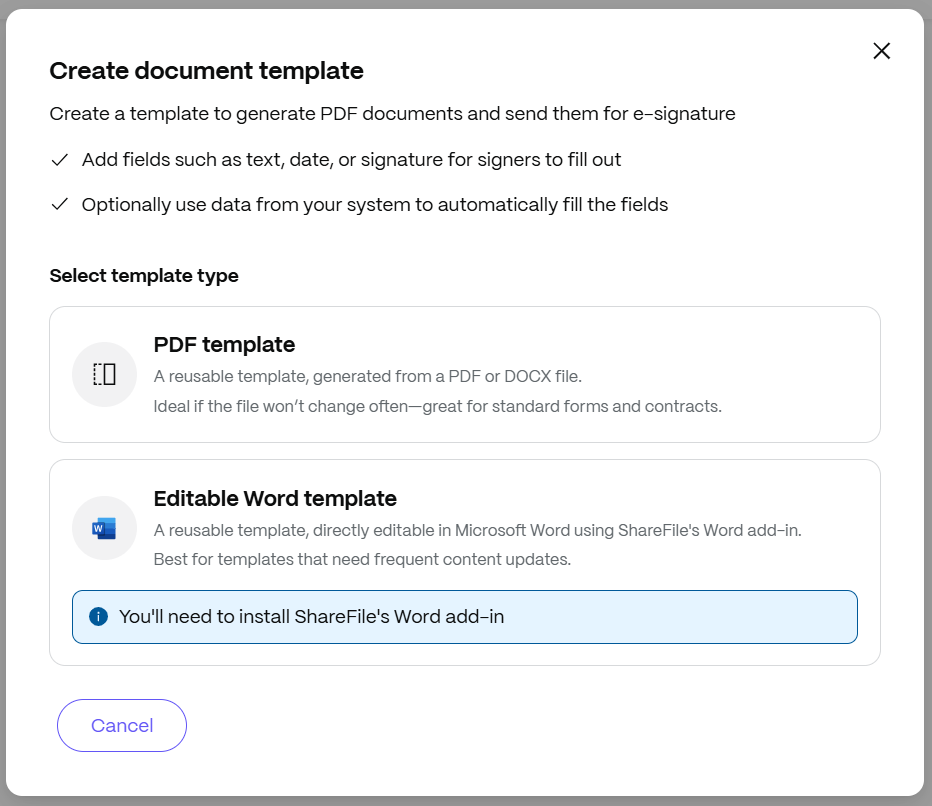The width and height of the screenshot is (932, 806).
Task: Click the blue info icon in the banner
Action: coord(98,617)
